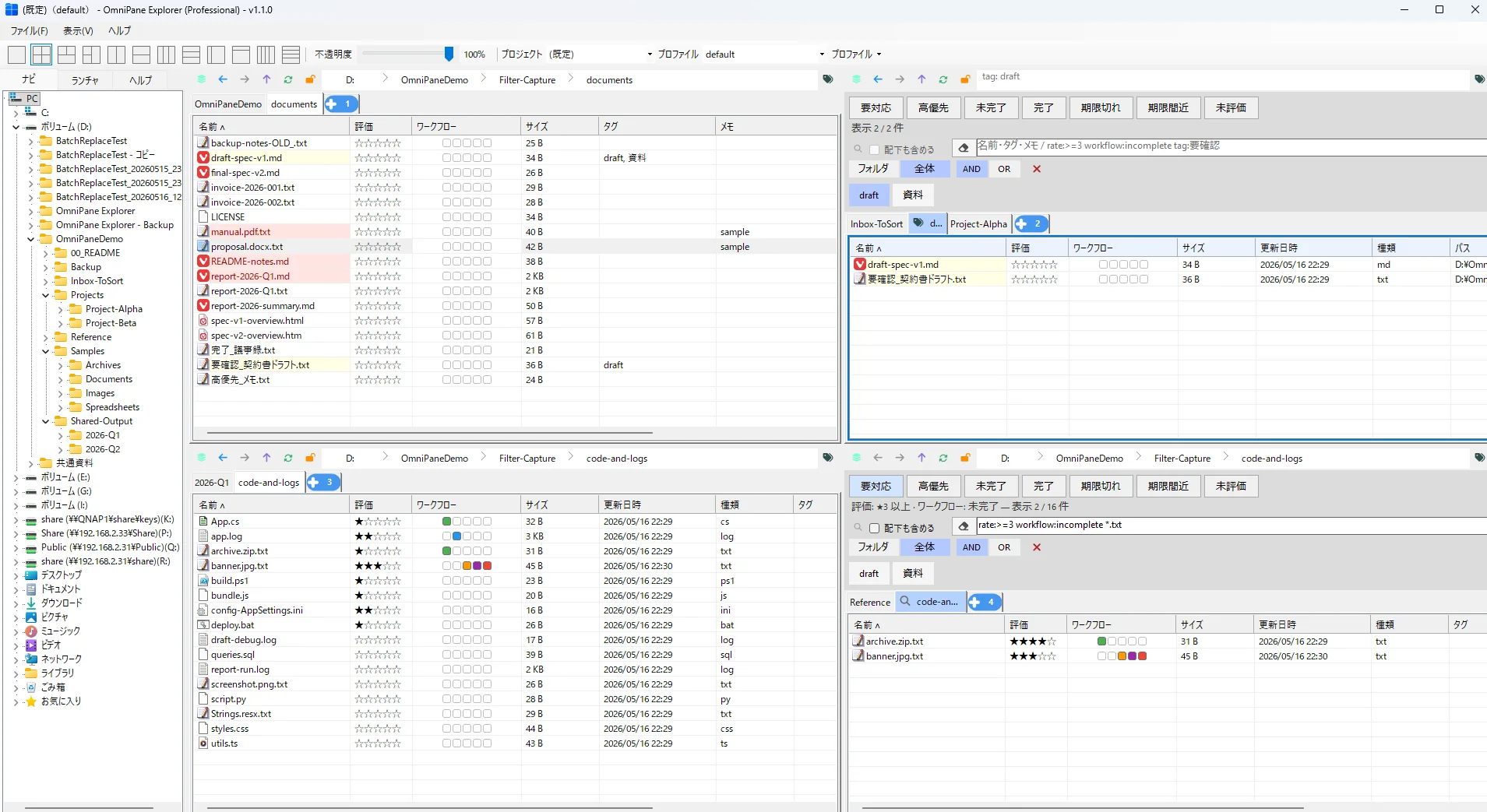Enable 配下も含める checkbox in tag: draft pane
The image size is (1487, 812).
coord(874,149)
